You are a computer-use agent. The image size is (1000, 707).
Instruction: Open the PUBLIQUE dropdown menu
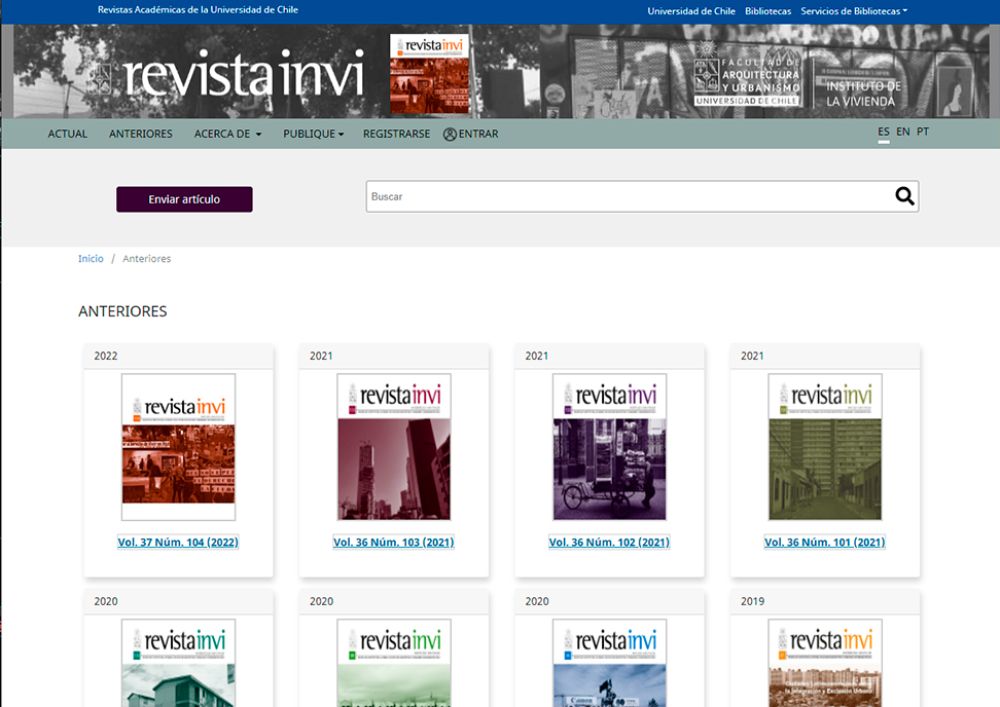coord(314,133)
